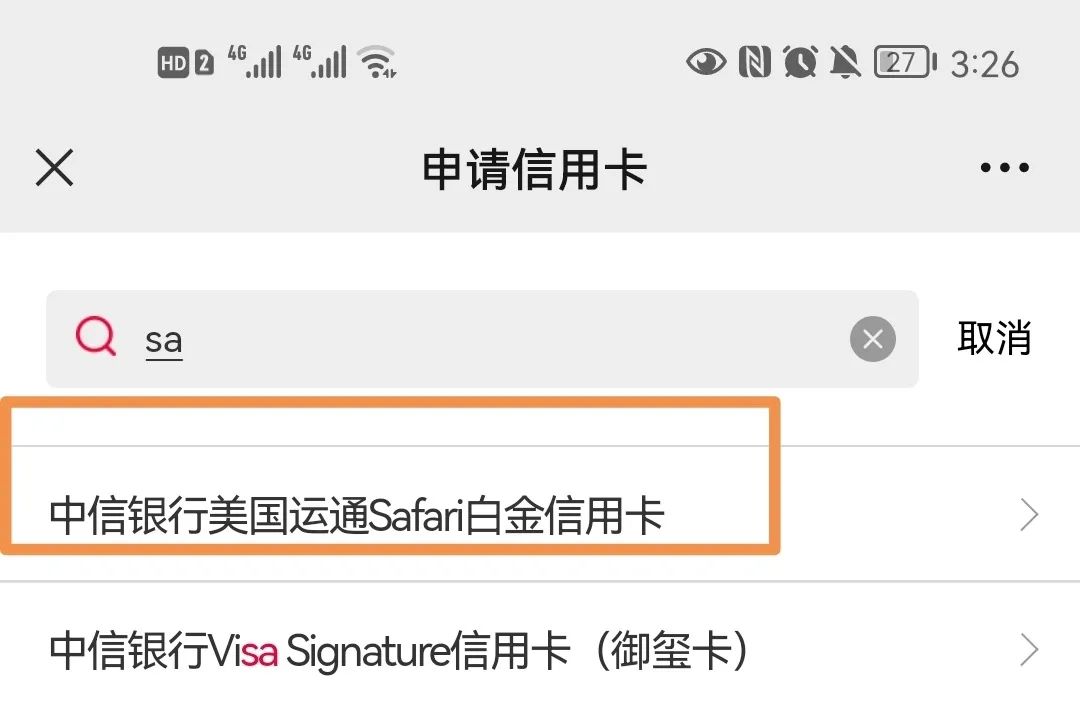Open the Visa Signature row chevron arrow
This screenshot has width=1080, height=714.
coord(1029,649)
